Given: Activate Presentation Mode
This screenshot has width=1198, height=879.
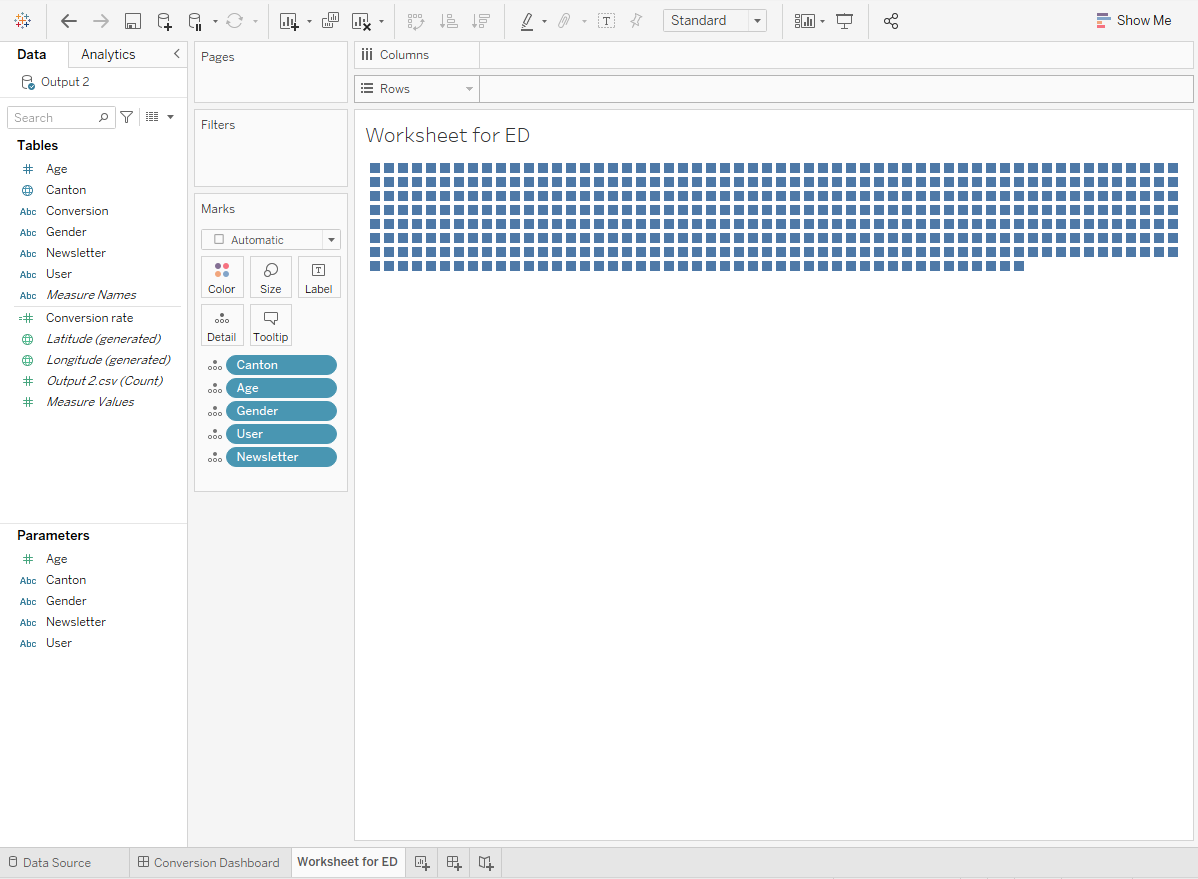Looking at the screenshot, I should [x=845, y=21].
